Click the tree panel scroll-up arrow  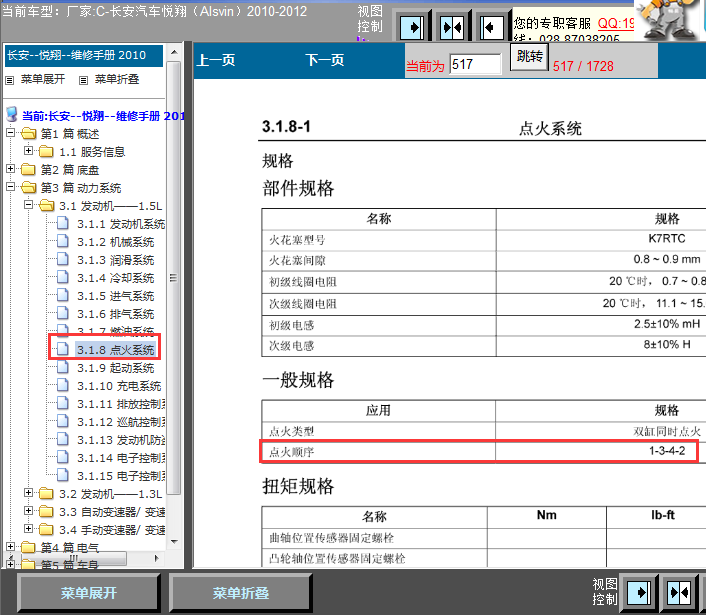coord(174,52)
